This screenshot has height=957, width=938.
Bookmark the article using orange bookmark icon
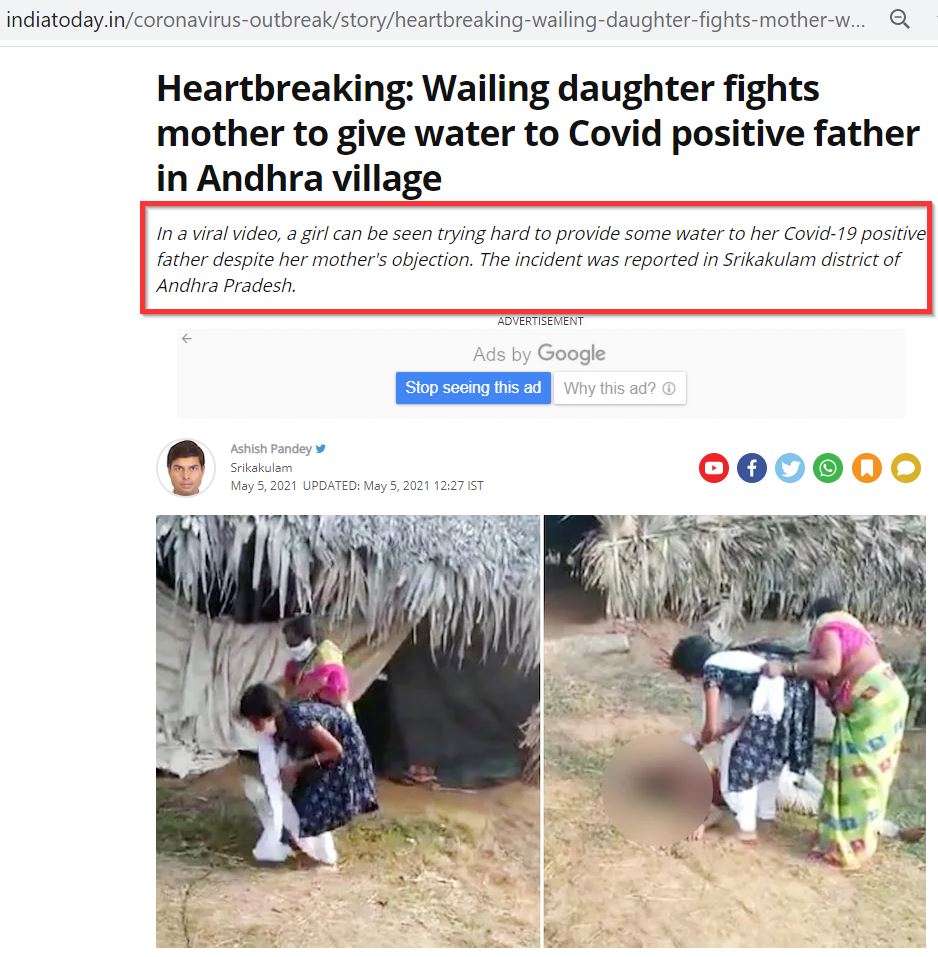coord(867,468)
